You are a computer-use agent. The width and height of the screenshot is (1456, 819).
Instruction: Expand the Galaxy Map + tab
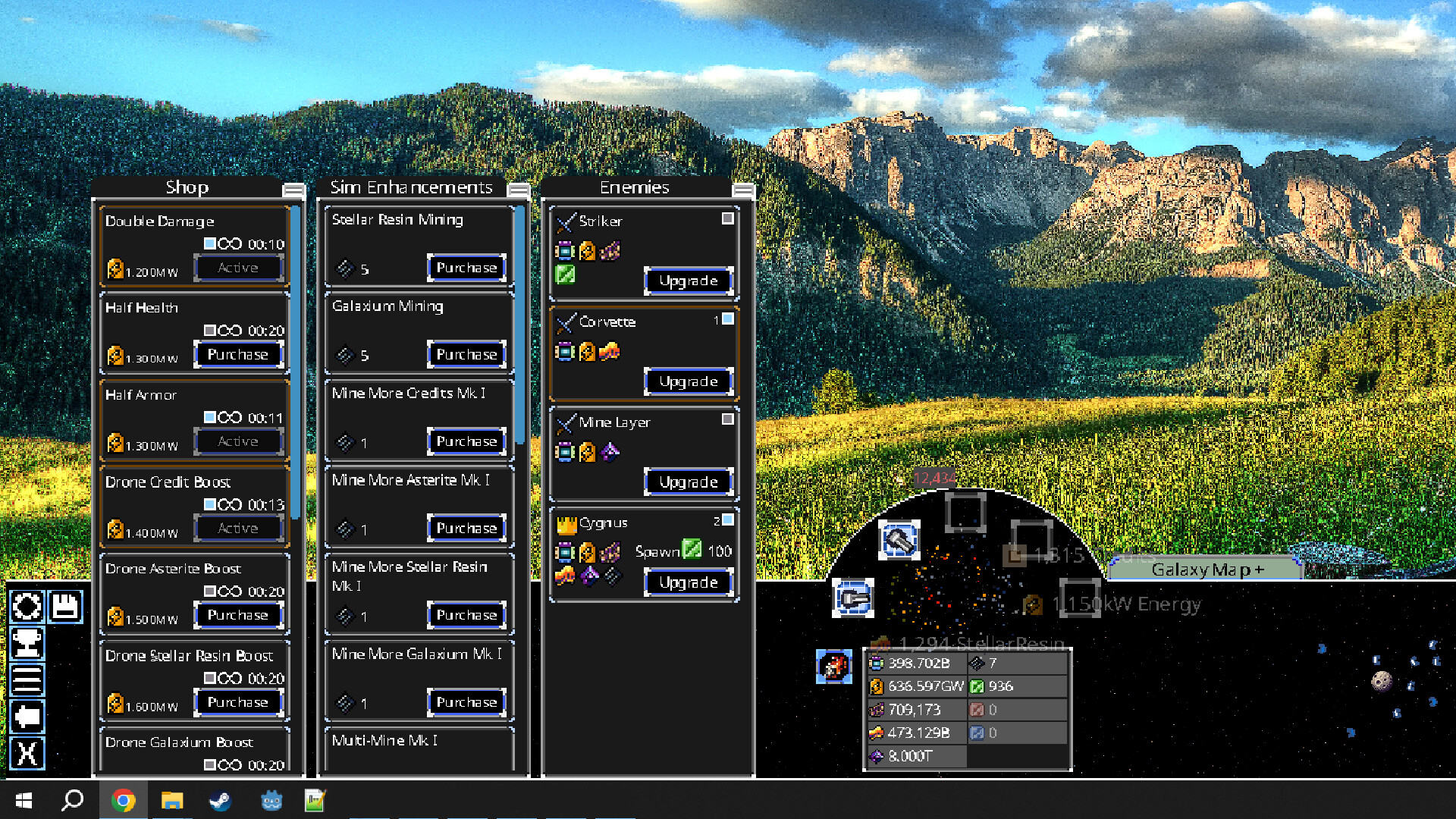click(x=1206, y=570)
